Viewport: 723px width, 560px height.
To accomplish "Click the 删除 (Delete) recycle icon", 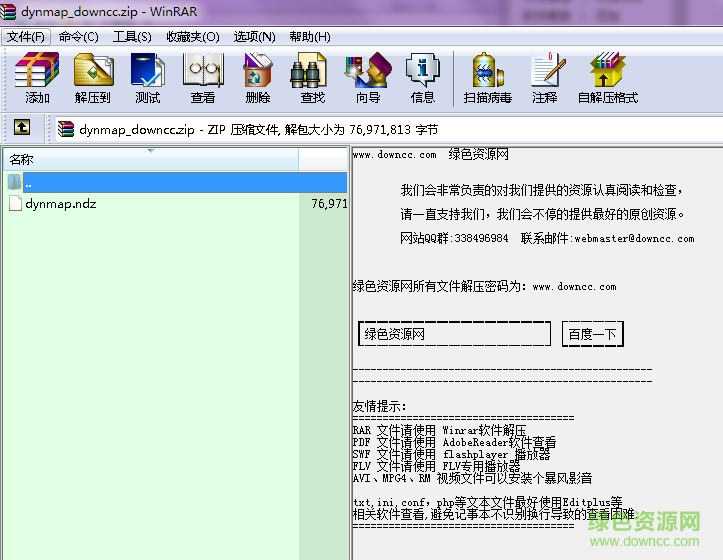I will click(x=258, y=78).
